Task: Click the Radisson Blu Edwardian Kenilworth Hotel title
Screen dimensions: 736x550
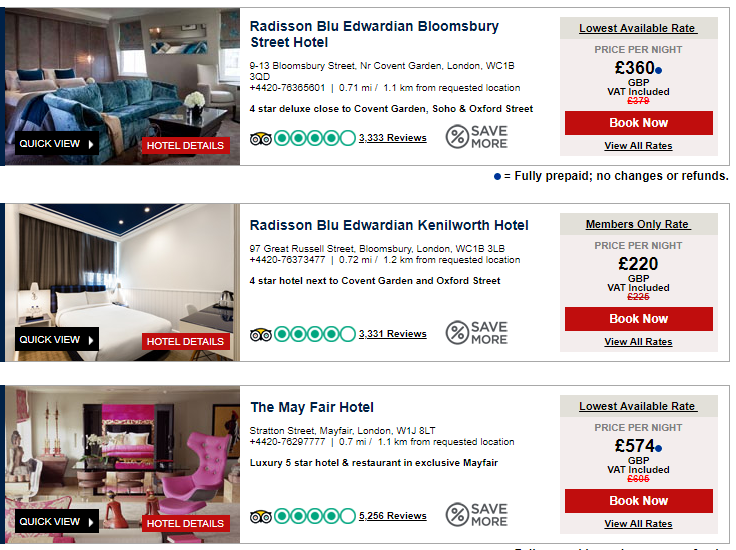Action: tap(389, 225)
